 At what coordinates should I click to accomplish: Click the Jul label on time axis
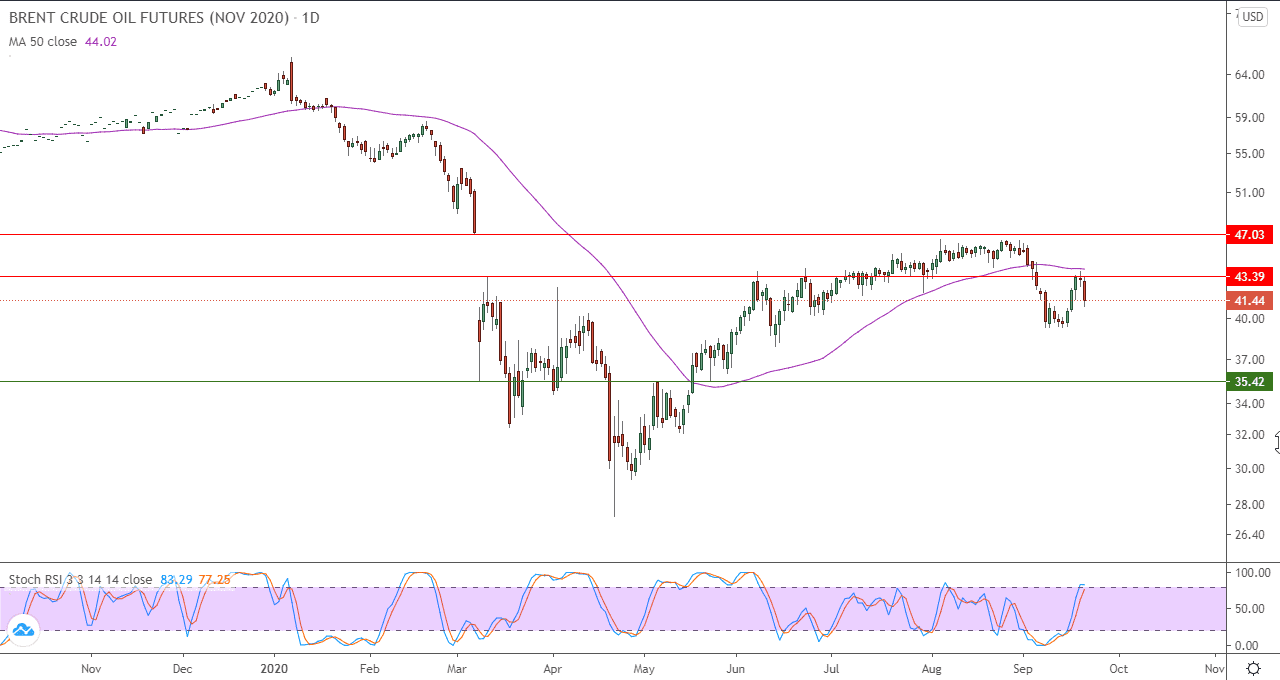pos(831,667)
